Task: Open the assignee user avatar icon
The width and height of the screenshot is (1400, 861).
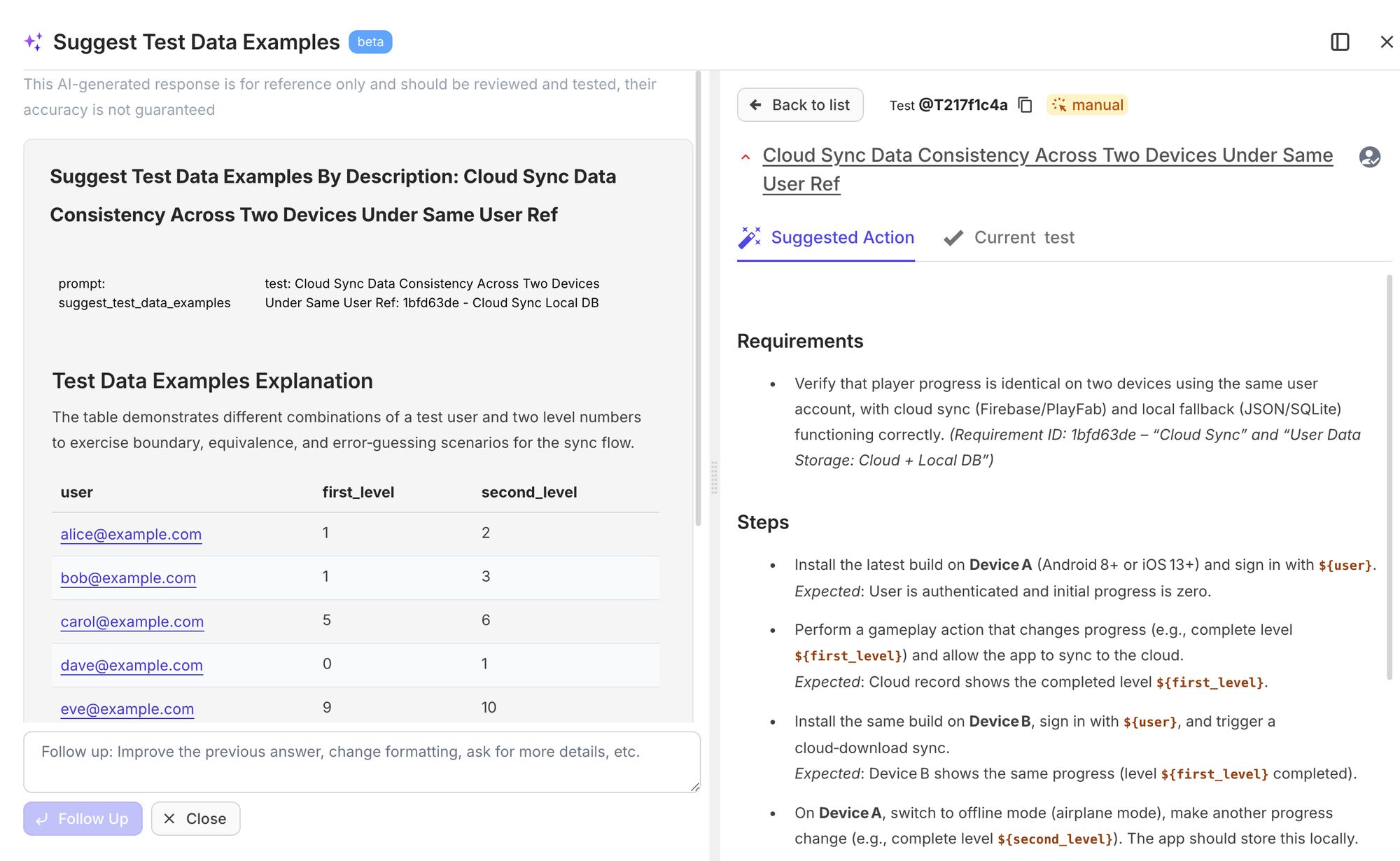Action: click(1370, 157)
